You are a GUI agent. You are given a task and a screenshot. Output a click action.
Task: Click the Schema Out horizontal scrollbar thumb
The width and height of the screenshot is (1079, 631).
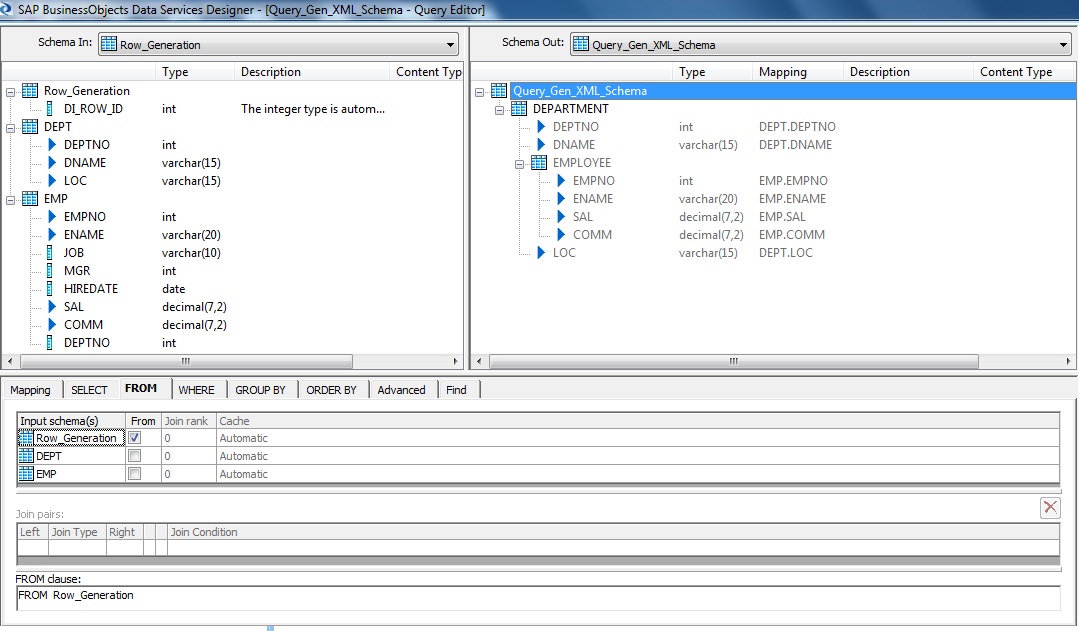tap(734, 361)
